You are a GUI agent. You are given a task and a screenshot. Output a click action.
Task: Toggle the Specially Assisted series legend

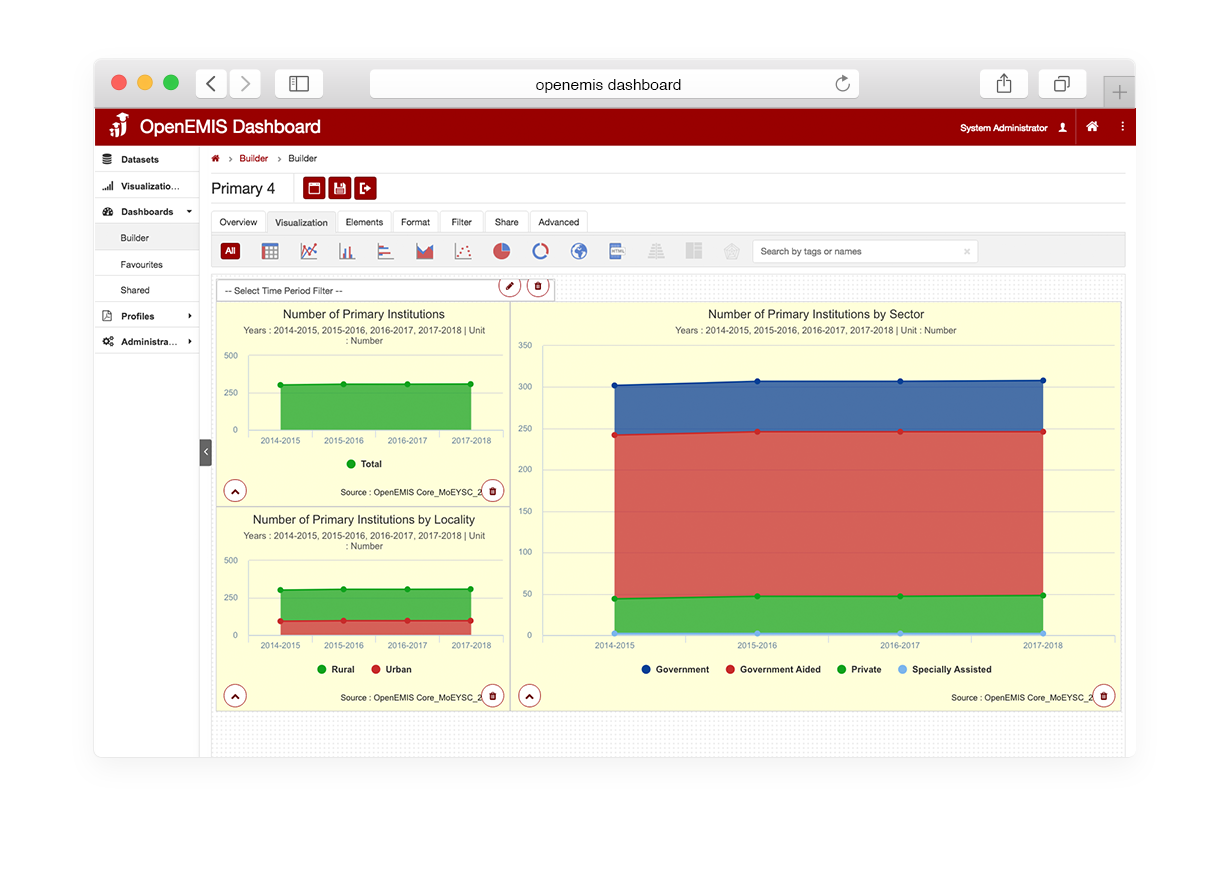pyautogui.click(x=945, y=669)
